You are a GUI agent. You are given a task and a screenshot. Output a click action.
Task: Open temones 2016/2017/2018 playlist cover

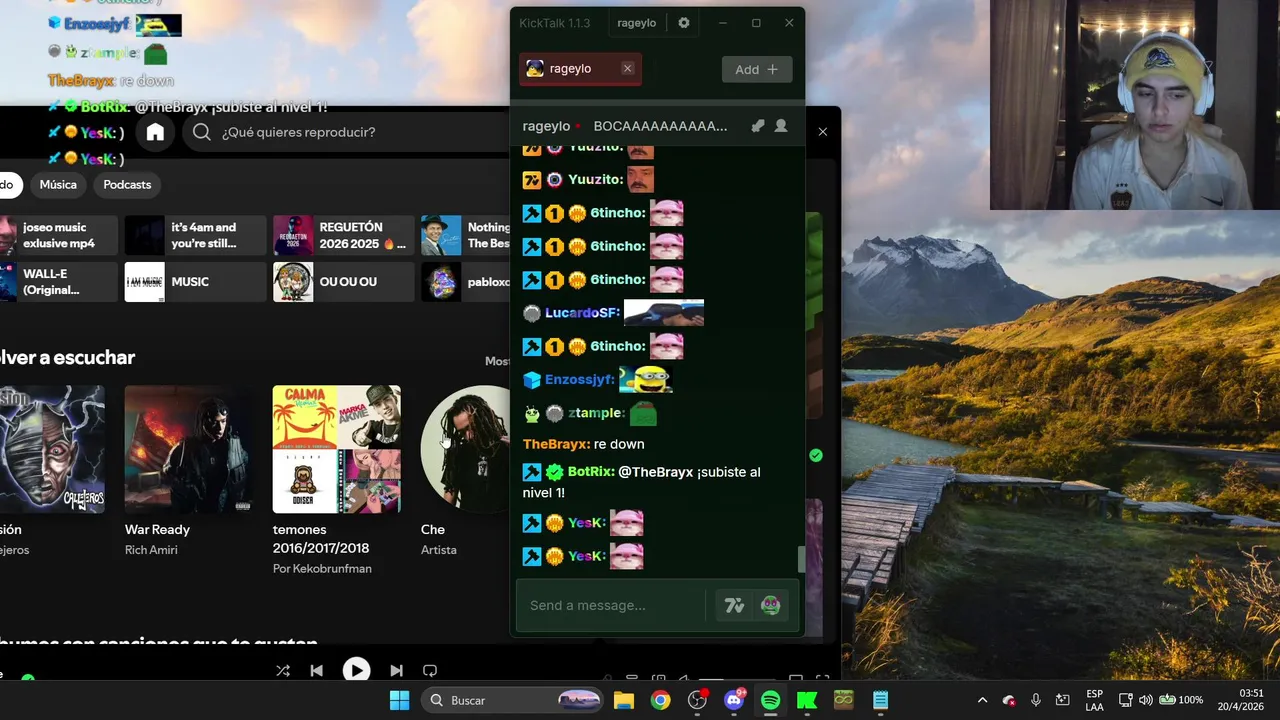click(x=336, y=449)
